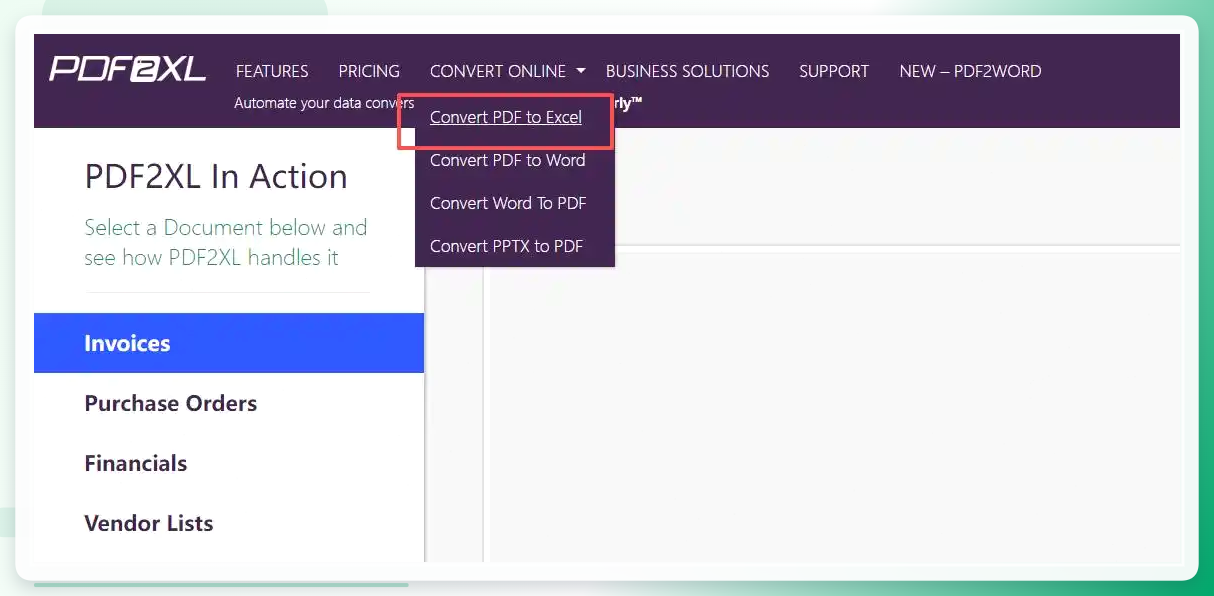Select Convert PPTX to PDF option
Image resolution: width=1214 pixels, height=596 pixels.
pos(506,246)
